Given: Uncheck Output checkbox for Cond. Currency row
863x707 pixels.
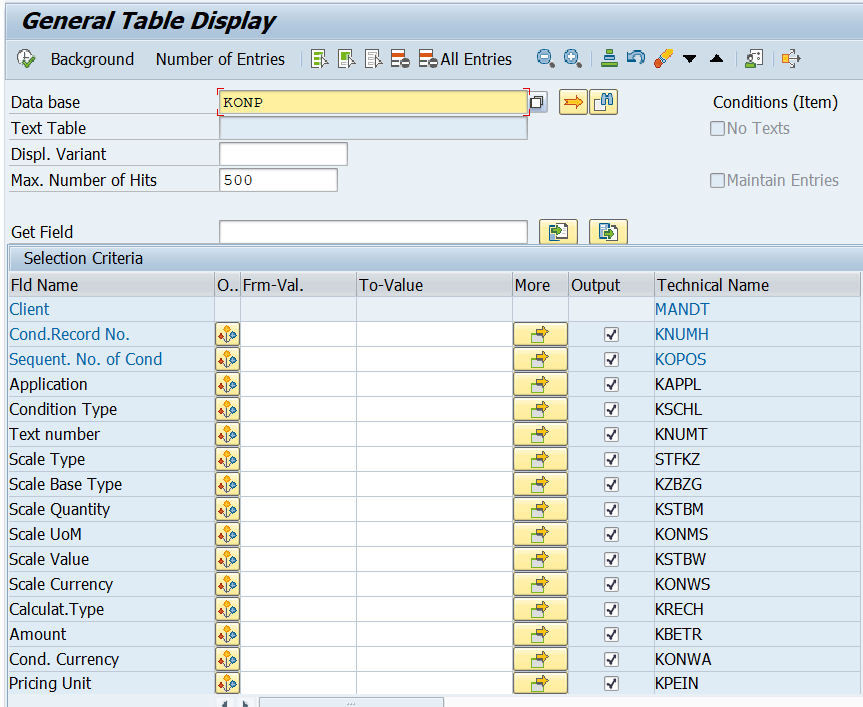Looking at the screenshot, I should click(611, 659).
